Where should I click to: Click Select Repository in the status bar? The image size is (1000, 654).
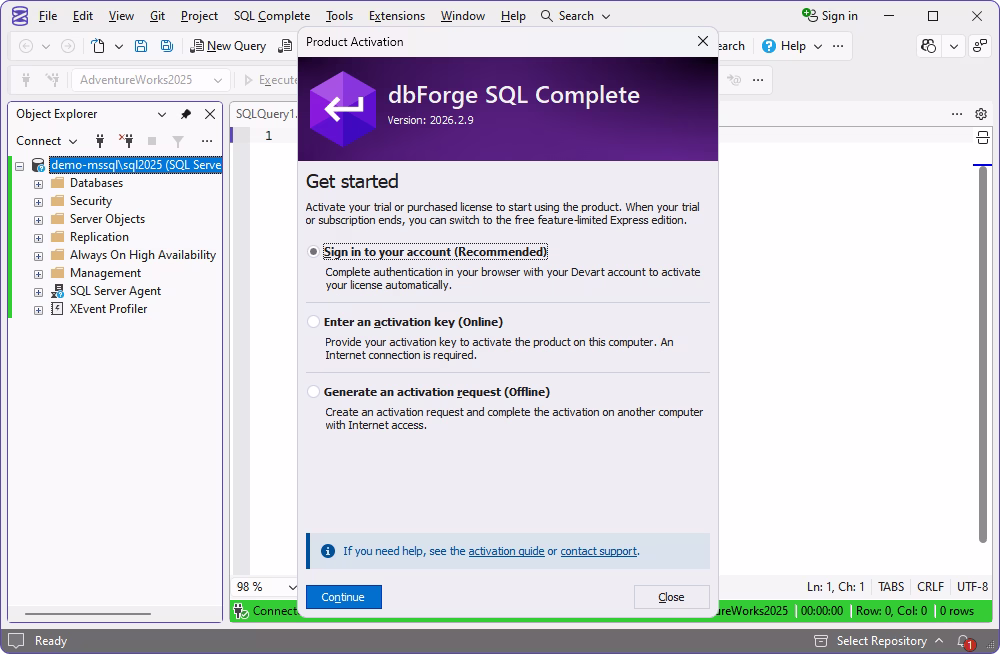coord(880,641)
